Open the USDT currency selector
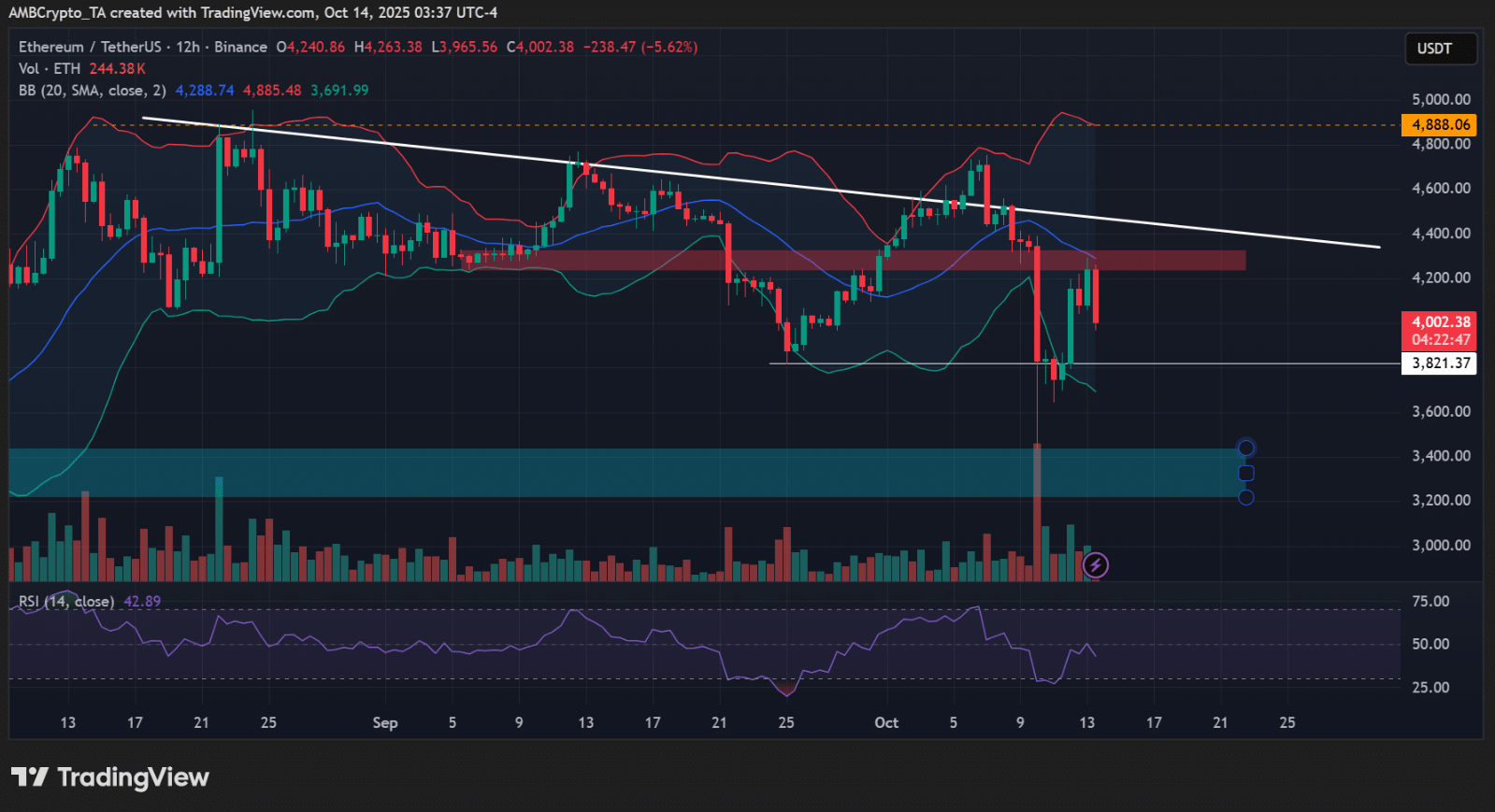The image size is (1495, 812). click(x=1440, y=49)
